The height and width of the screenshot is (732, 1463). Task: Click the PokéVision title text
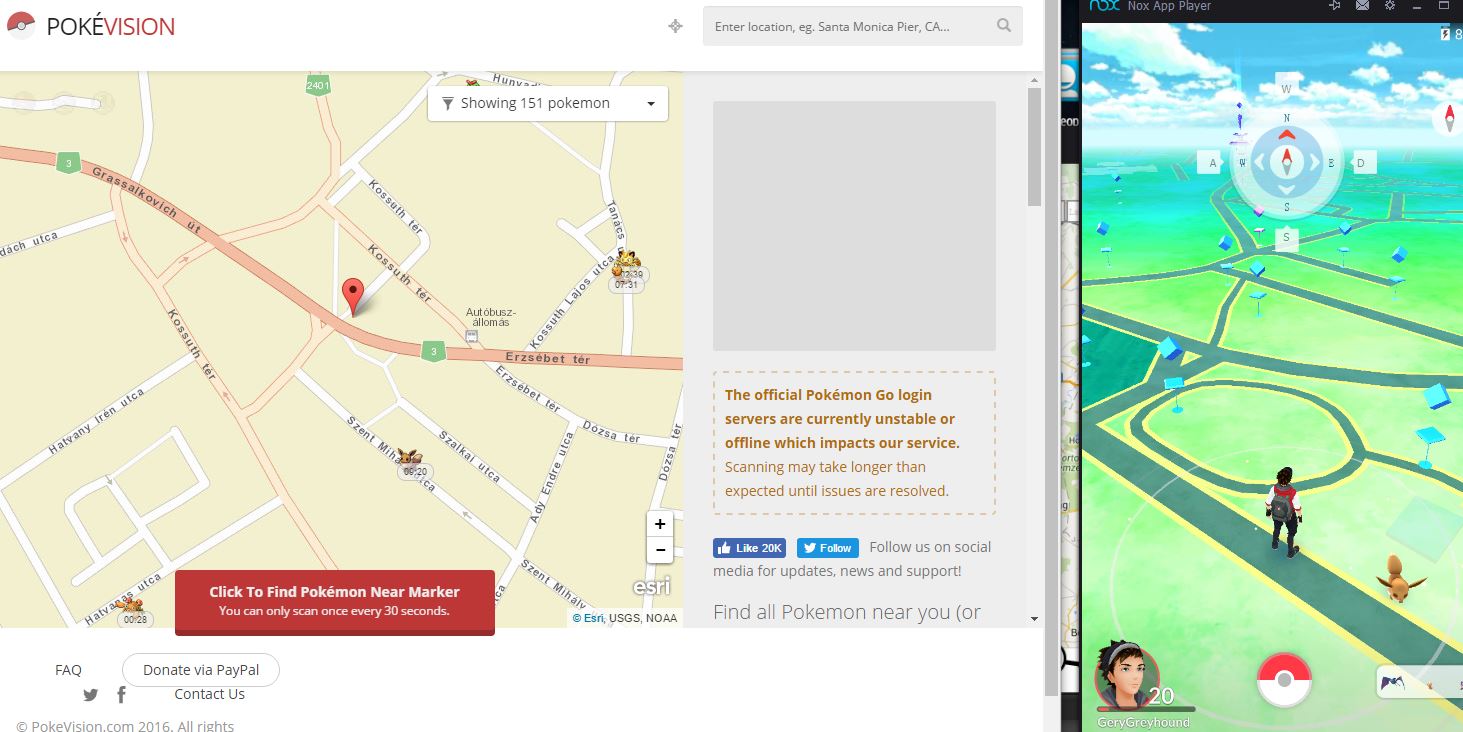click(x=111, y=27)
